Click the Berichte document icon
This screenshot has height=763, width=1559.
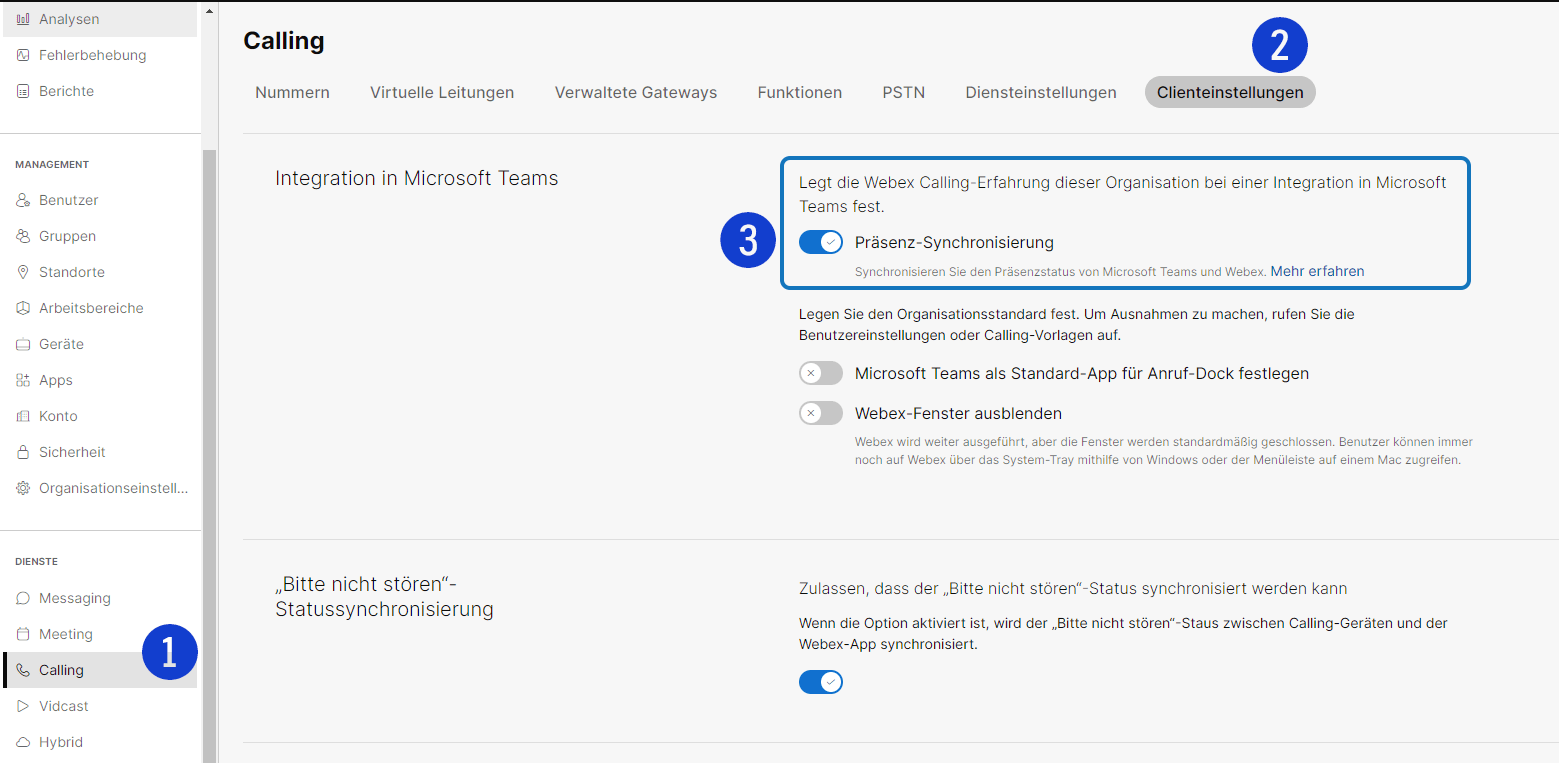[23, 91]
